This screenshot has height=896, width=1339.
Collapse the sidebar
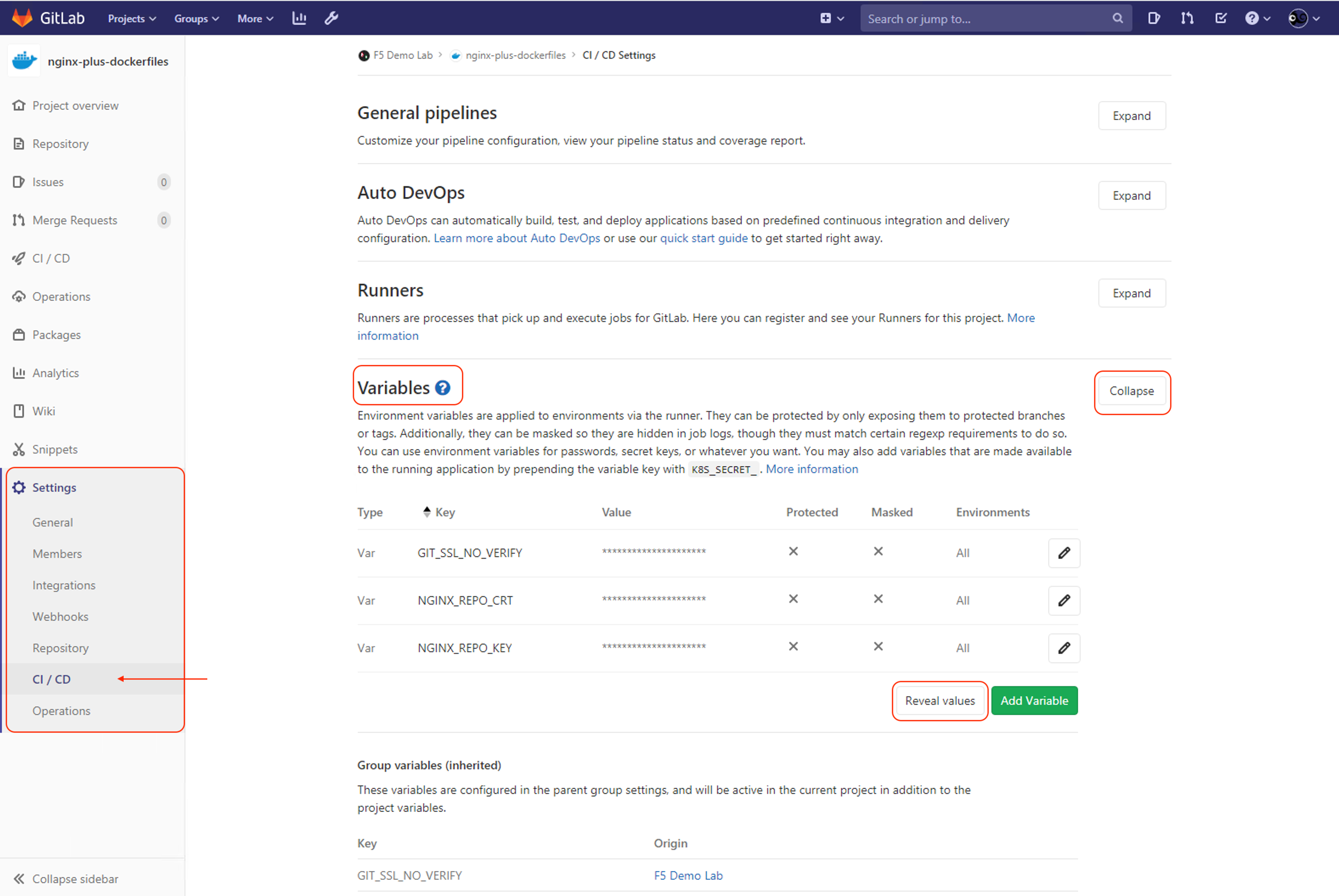pos(66,878)
